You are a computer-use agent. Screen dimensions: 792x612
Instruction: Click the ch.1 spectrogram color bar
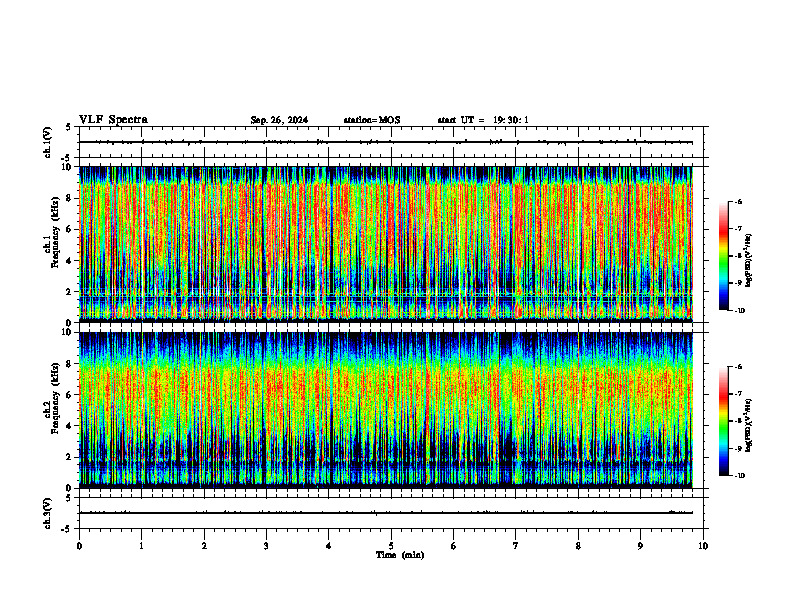point(724,256)
